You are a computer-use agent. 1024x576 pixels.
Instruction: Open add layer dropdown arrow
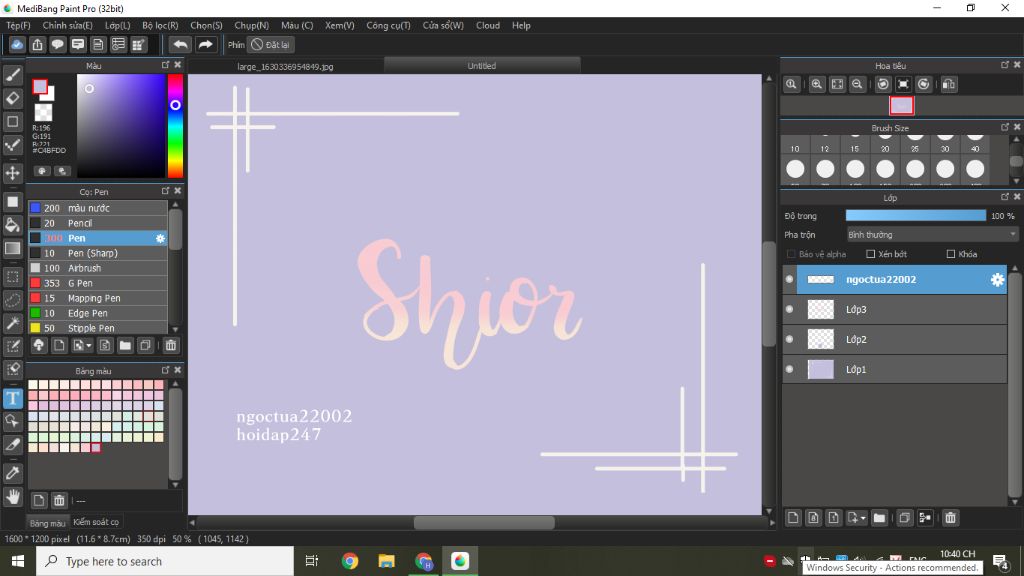pos(863,519)
